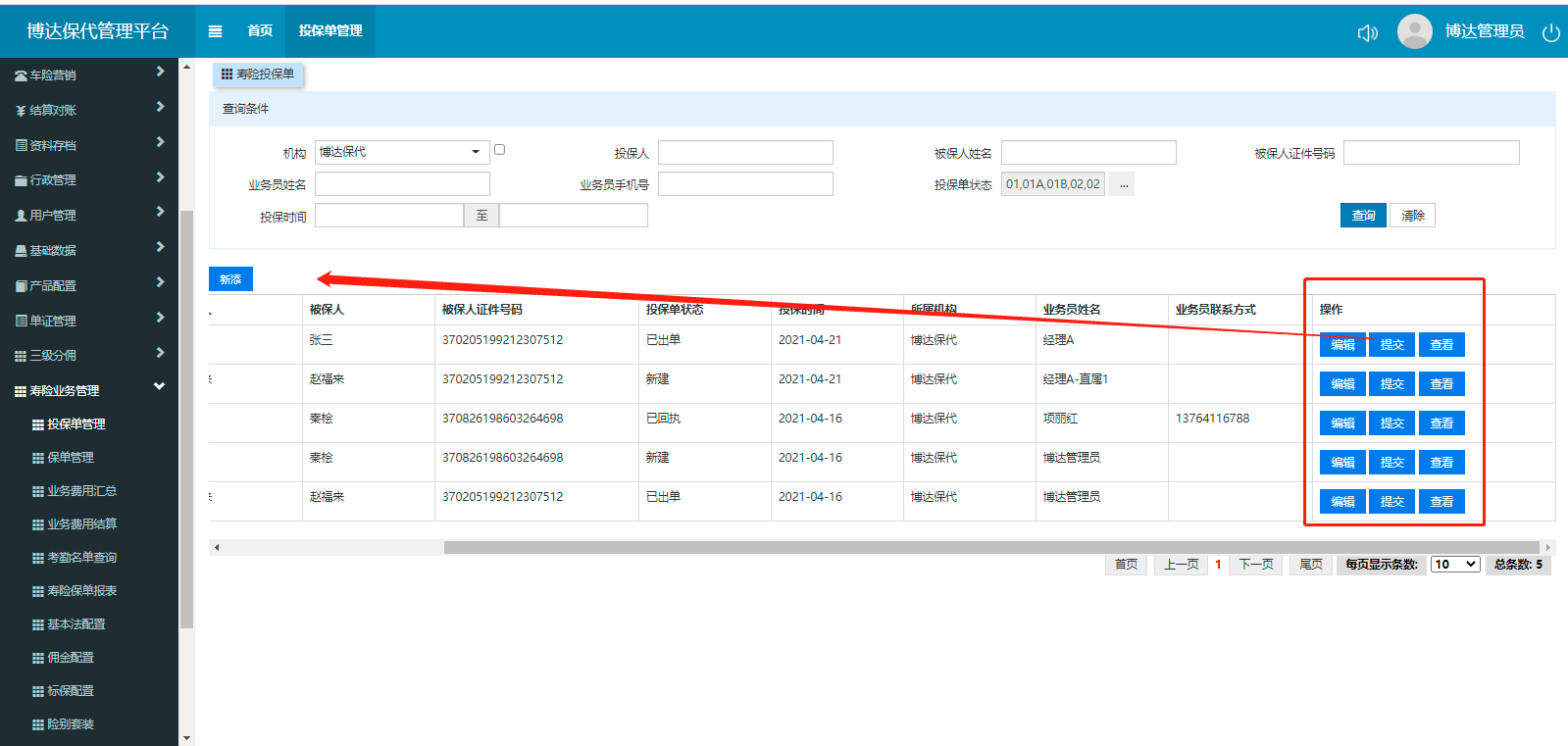The width and height of the screenshot is (1568, 746).
Task: Click the 投保人 input field
Action: [x=745, y=153]
